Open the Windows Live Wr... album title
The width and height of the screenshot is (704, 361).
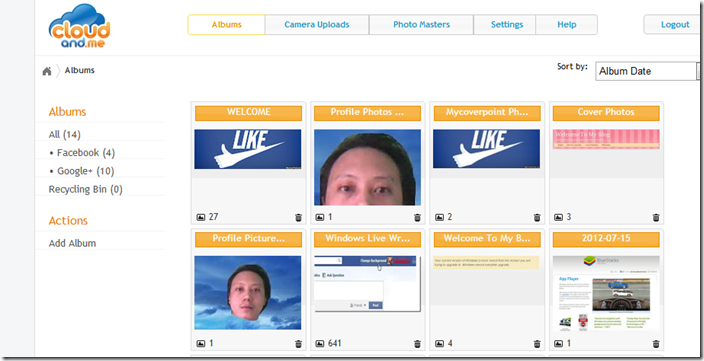[367, 239]
